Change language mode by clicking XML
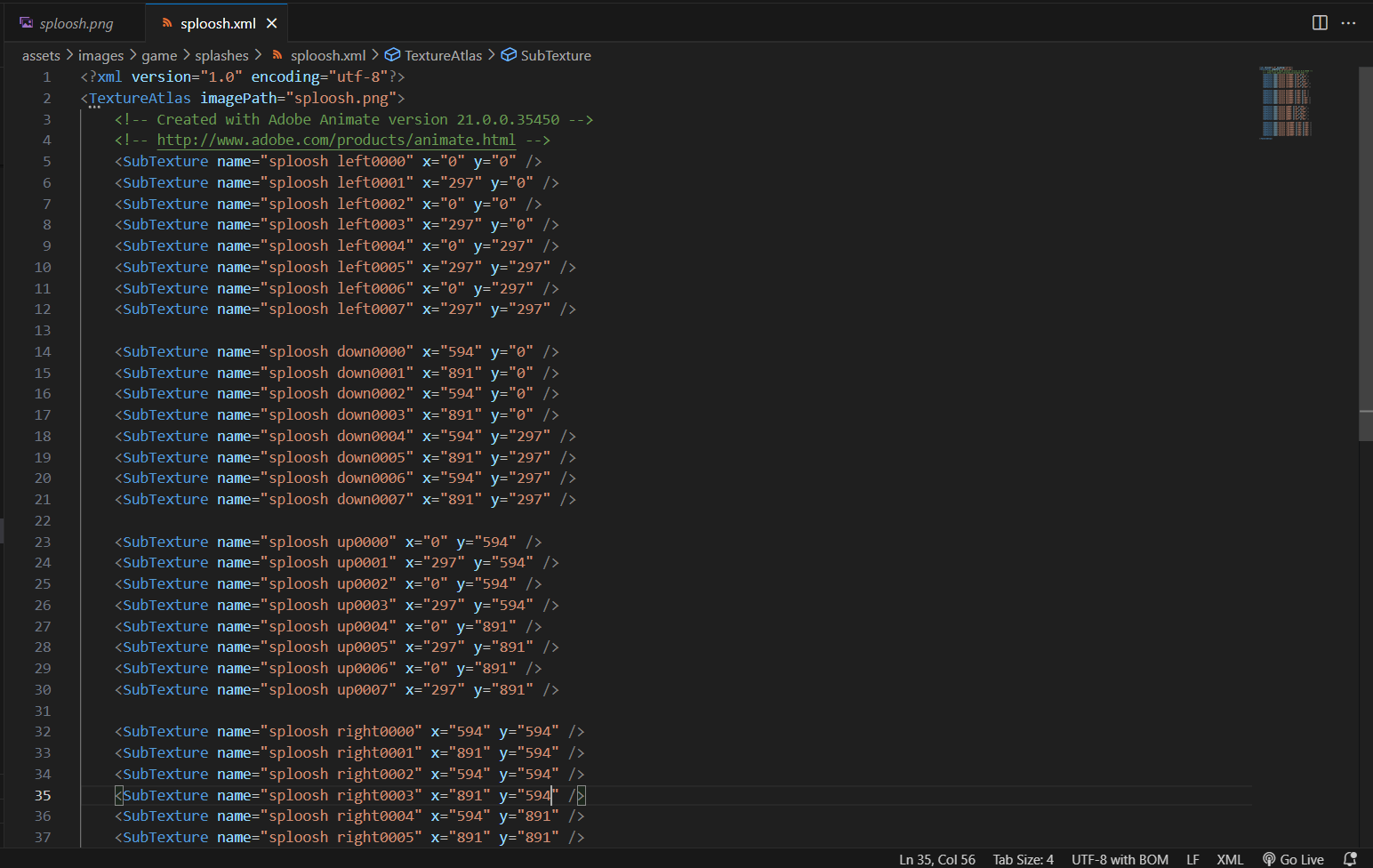This screenshot has width=1373, height=868. pyautogui.click(x=1230, y=858)
